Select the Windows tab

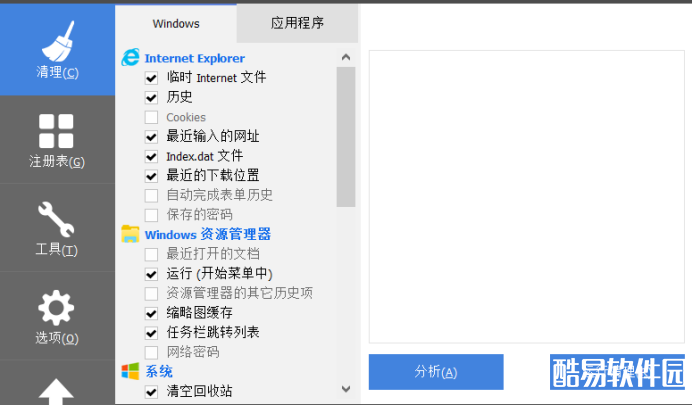click(176, 23)
